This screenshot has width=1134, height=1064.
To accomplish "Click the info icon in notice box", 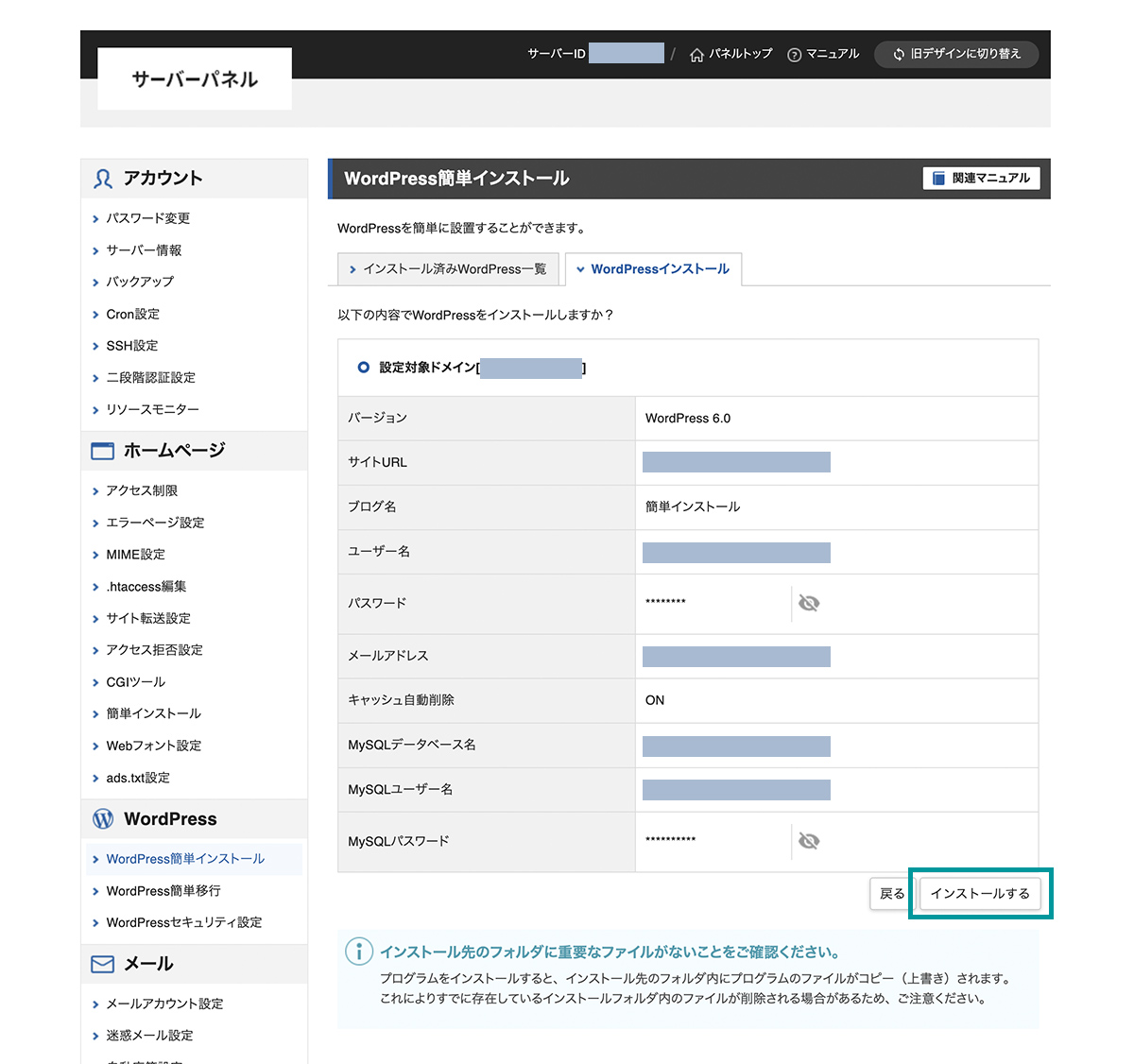I will pyautogui.click(x=359, y=951).
